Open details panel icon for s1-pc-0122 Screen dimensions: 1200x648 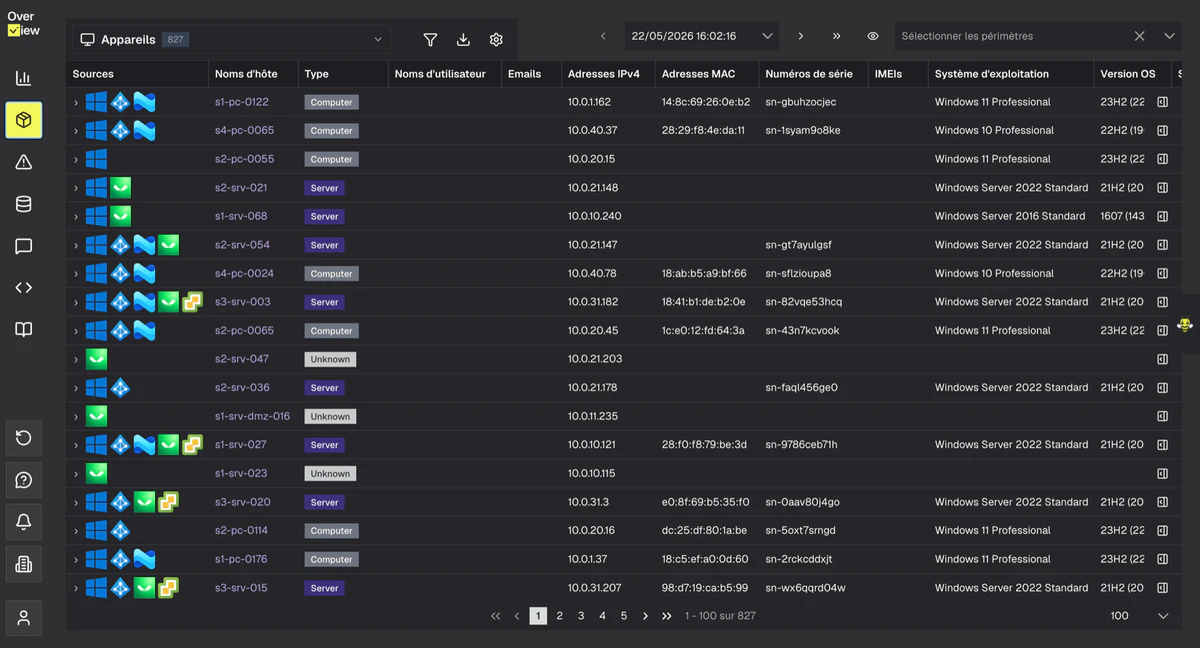[x=1163, y=102]
